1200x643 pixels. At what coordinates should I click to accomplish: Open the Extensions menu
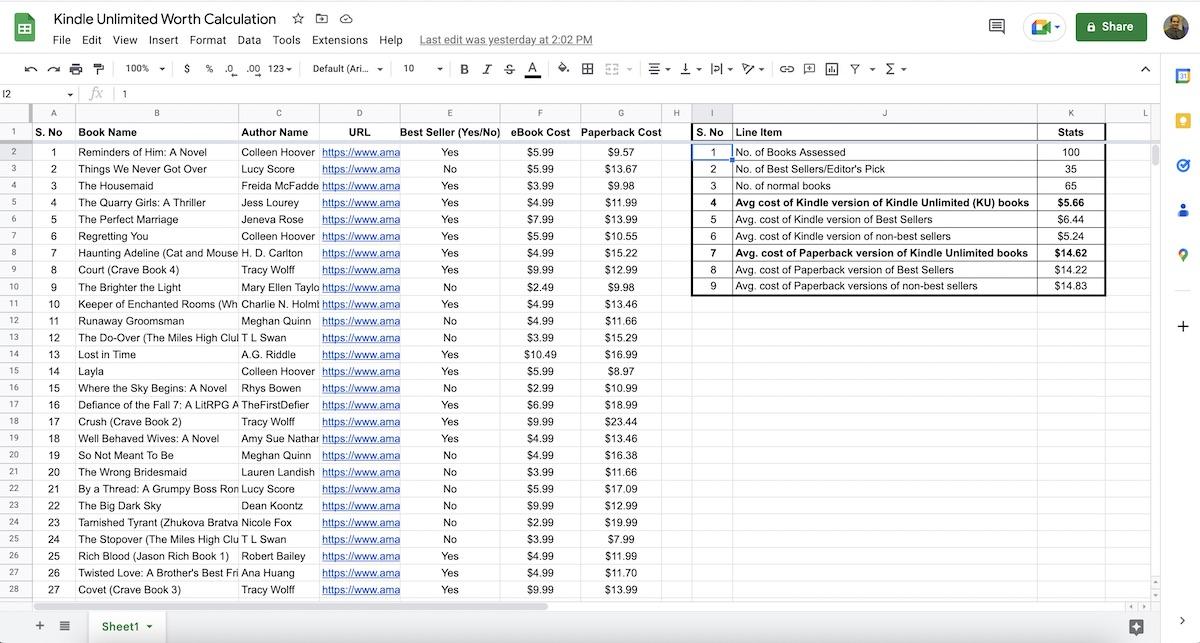(340, 40)
